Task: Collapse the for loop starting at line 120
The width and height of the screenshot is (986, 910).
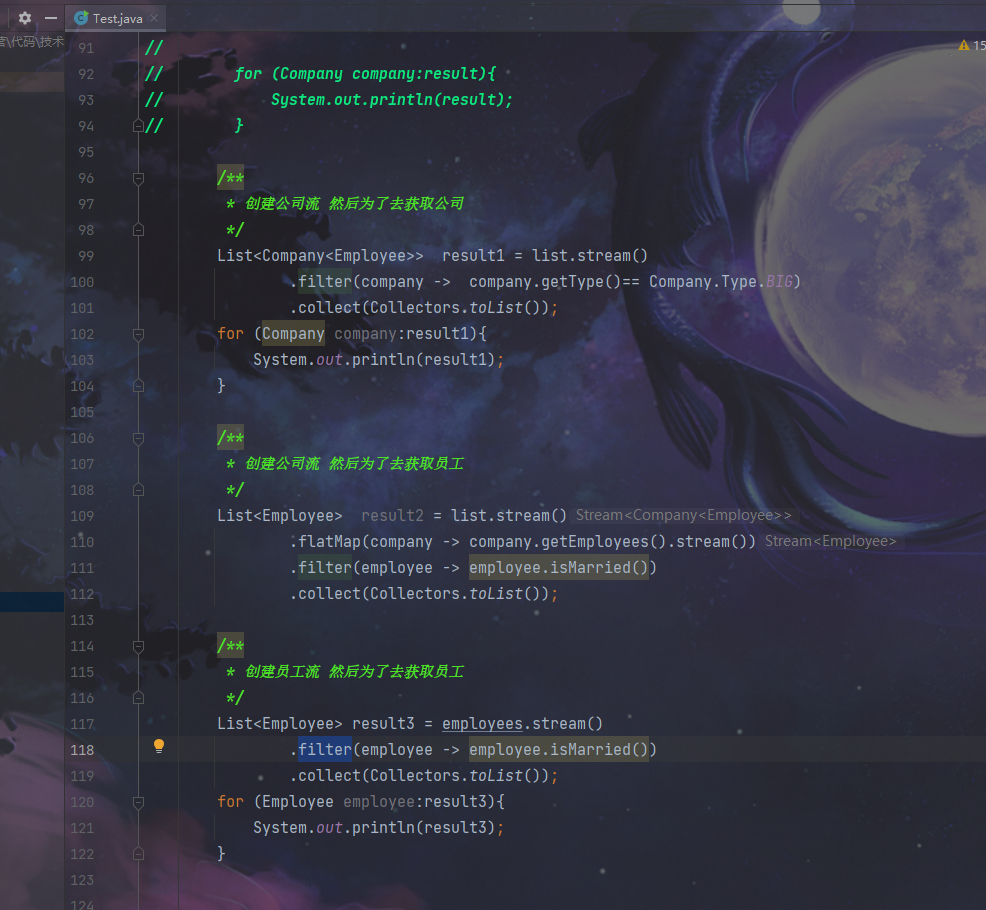Action: pyautogui.click(x=138, y=802)
